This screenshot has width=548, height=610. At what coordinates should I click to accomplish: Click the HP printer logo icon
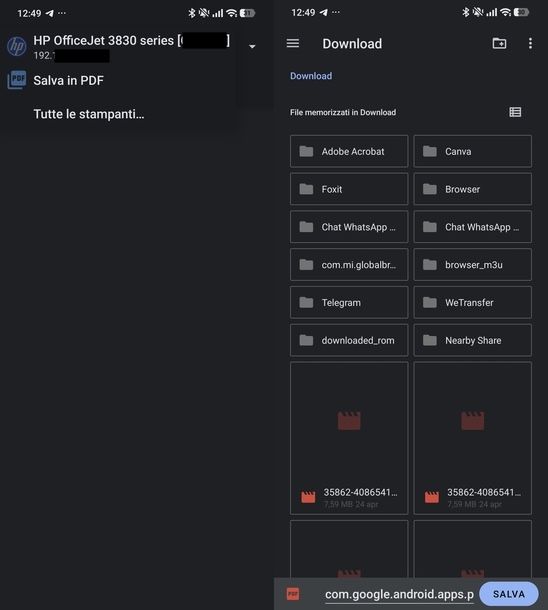pos(17,46)
